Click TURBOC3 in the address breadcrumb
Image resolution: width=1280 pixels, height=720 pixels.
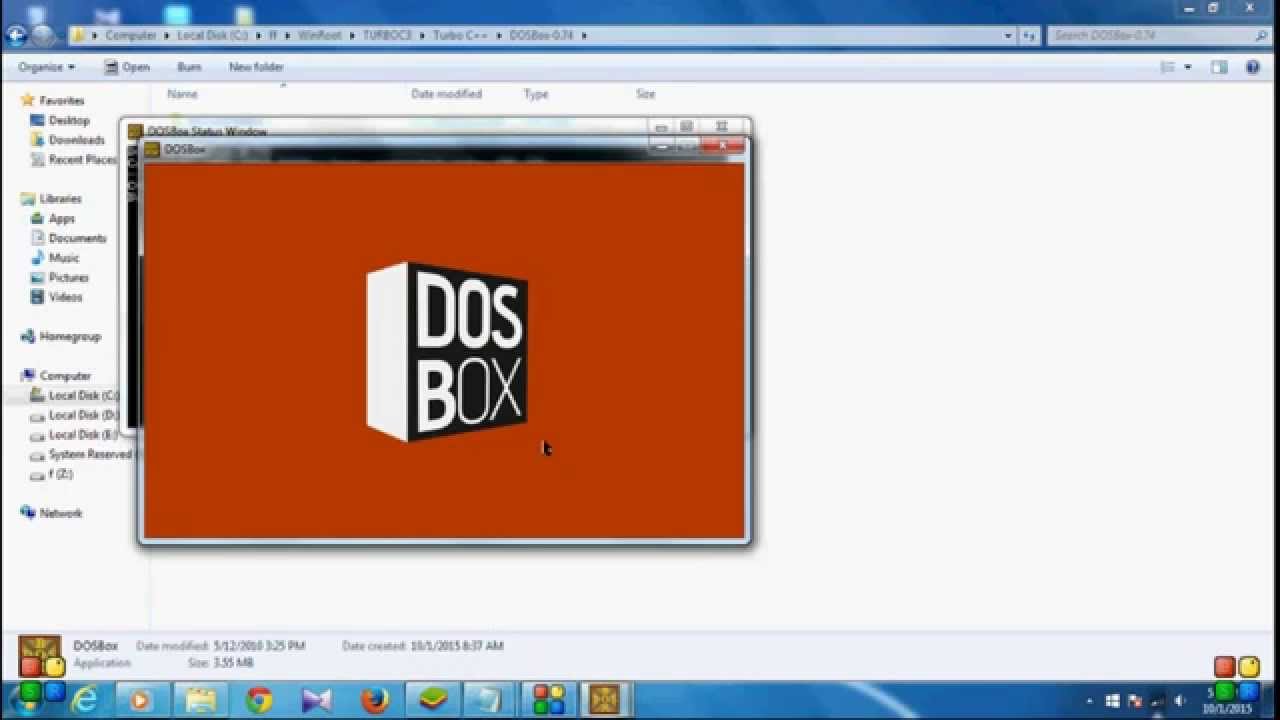pyautogui.click(x=387, y=35)
